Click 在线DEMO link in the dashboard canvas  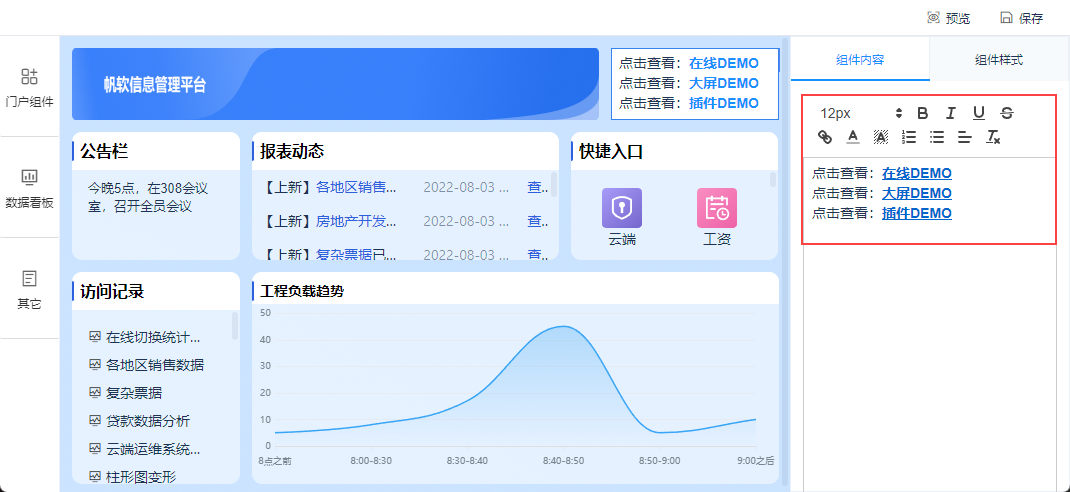(x=723, y=63)
